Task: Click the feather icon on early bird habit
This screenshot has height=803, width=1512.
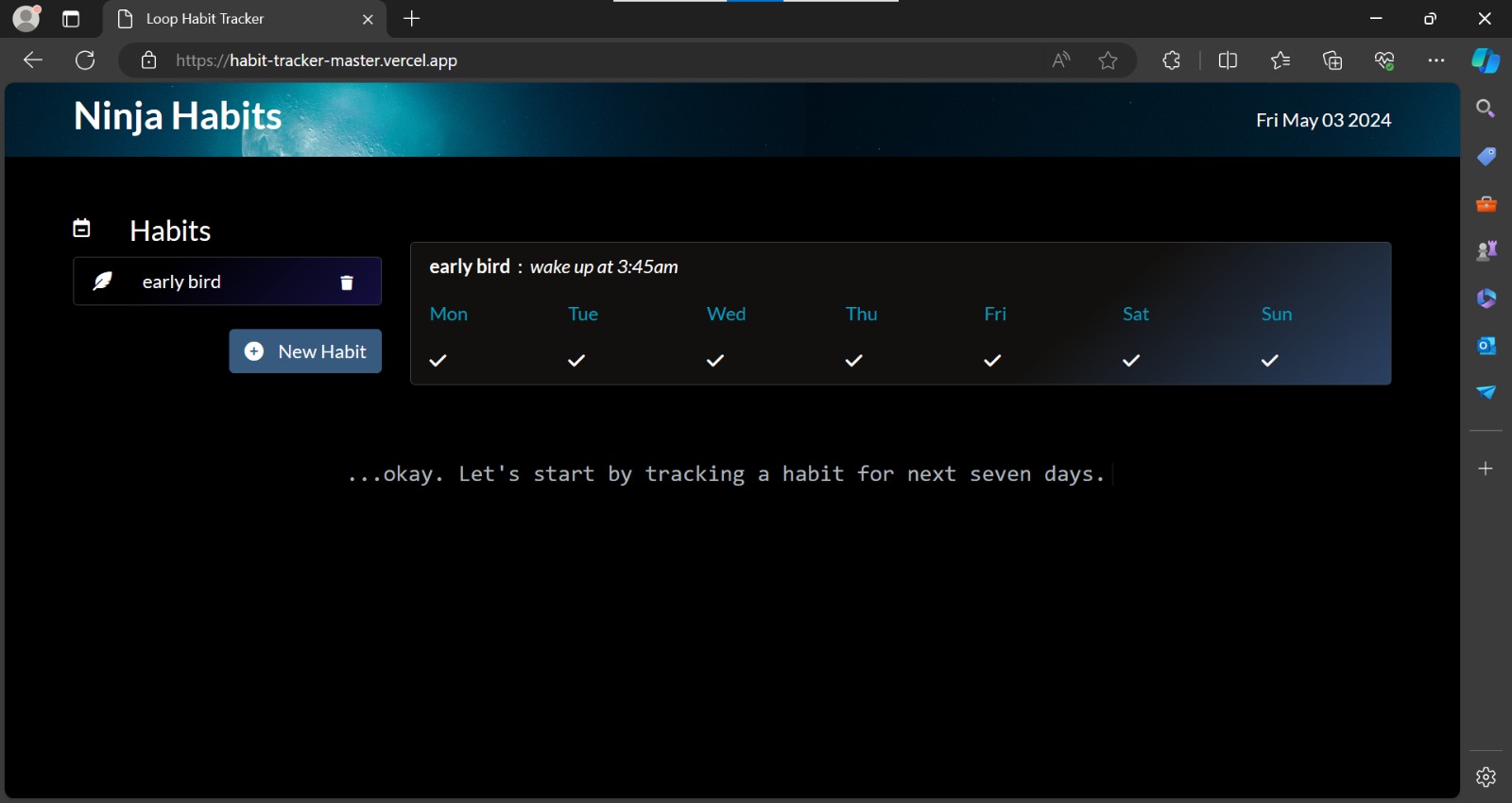Action: pyautogui.click(x=103, y=282)
